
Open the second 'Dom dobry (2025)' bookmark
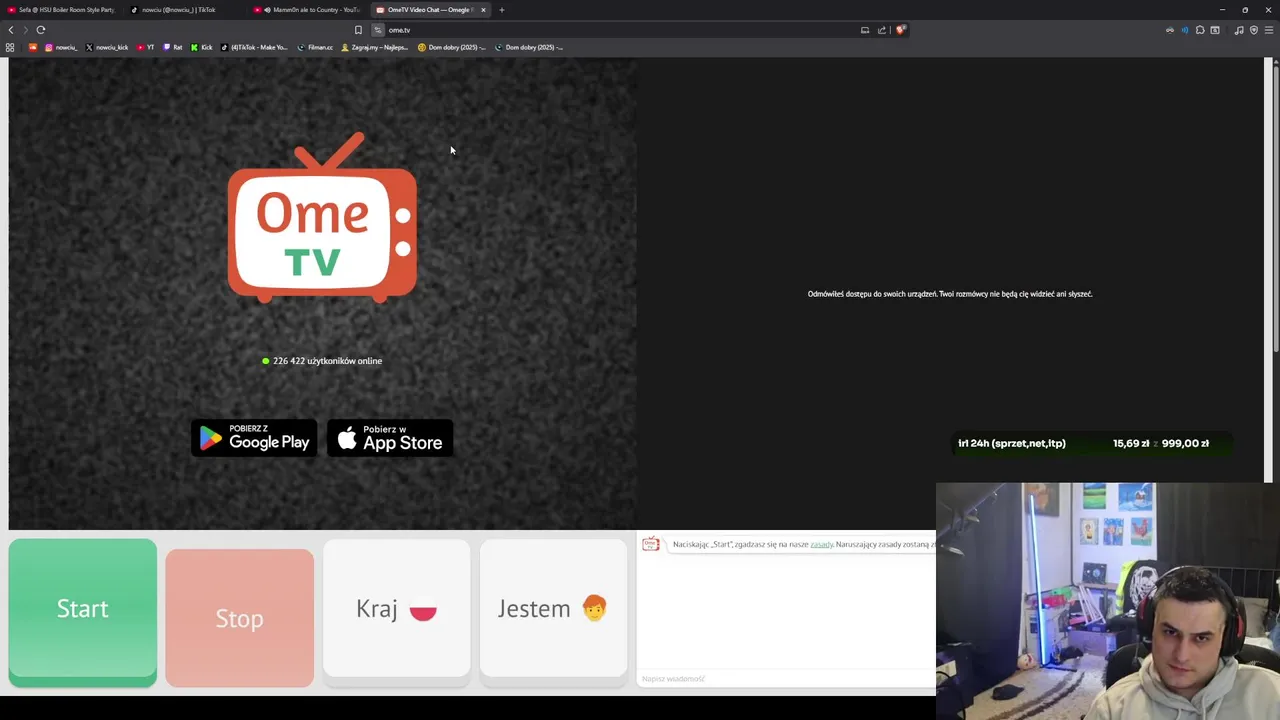(x=529, y=47)
